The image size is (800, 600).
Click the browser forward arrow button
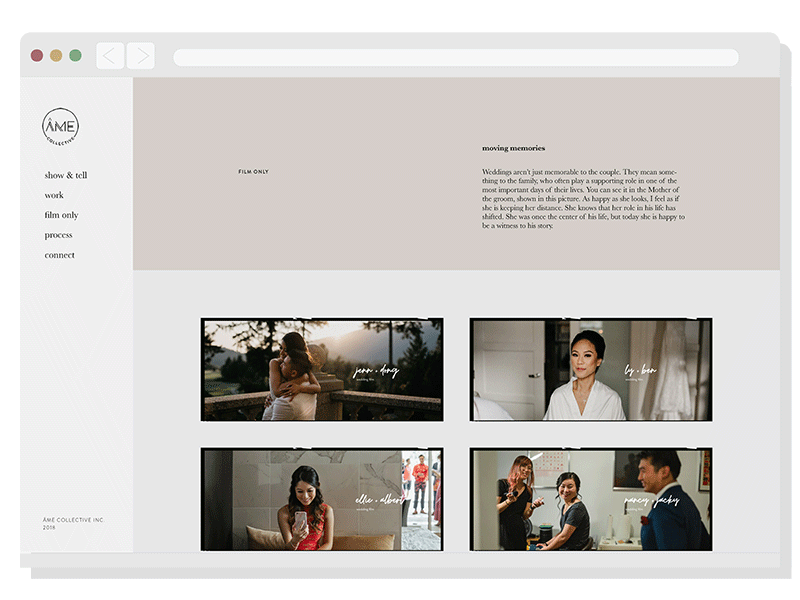(x=141, y=56)
